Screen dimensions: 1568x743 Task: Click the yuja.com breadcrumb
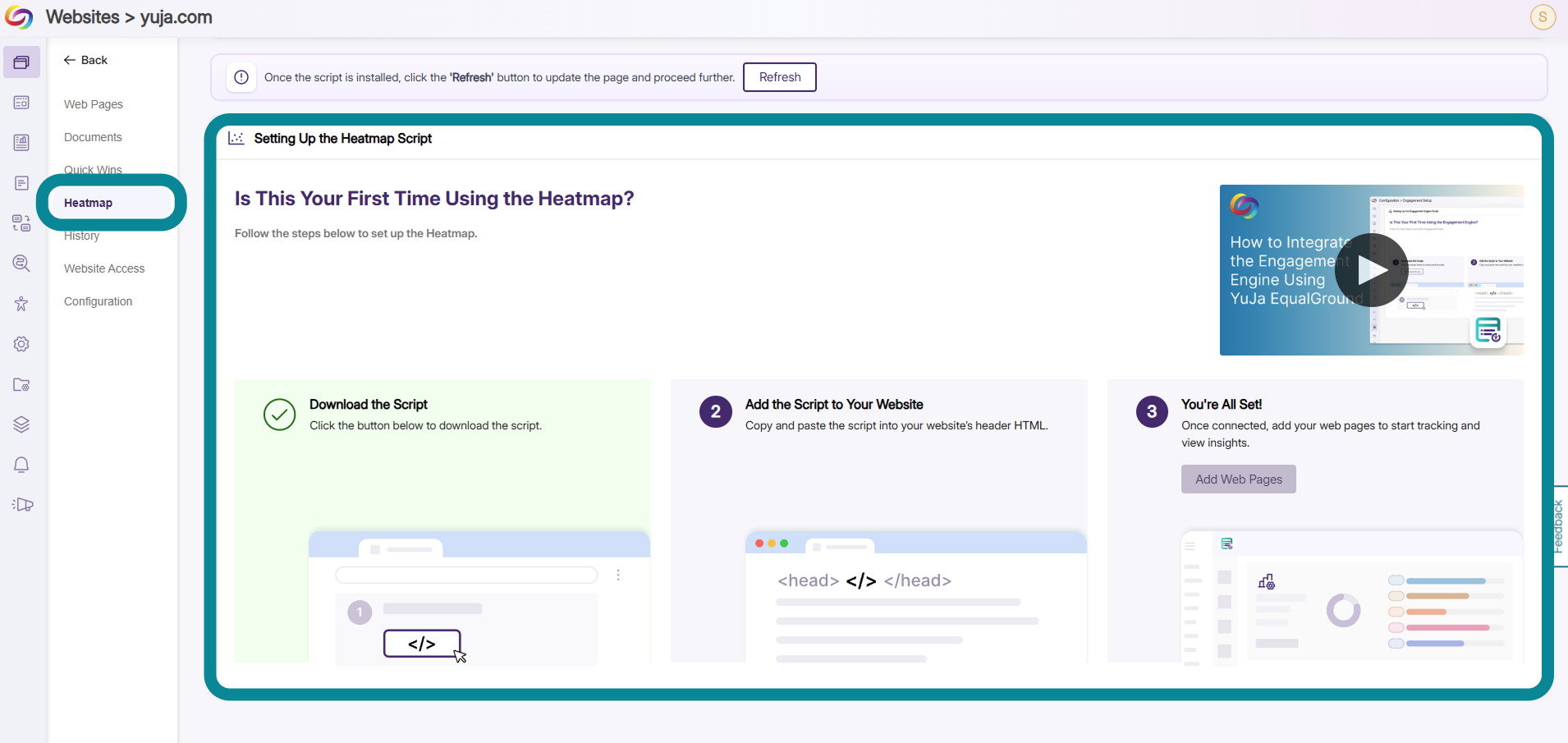point(177,17)
